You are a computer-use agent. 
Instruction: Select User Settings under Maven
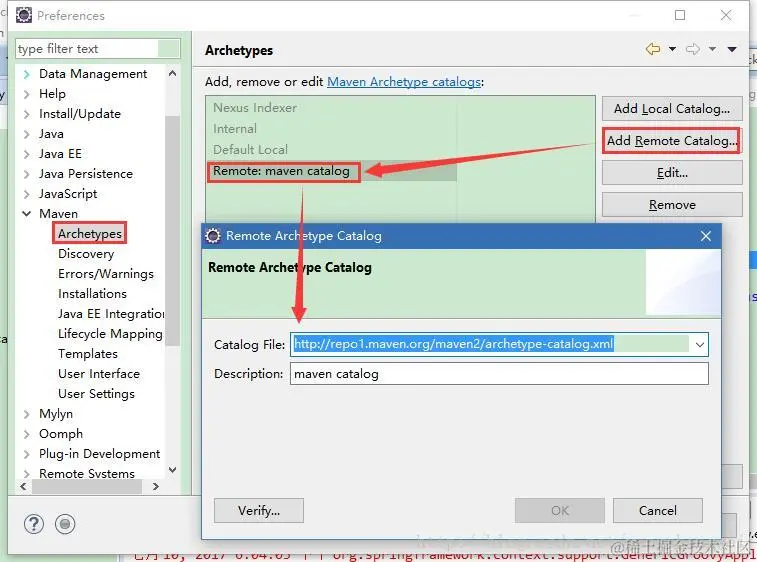[96, 394]
